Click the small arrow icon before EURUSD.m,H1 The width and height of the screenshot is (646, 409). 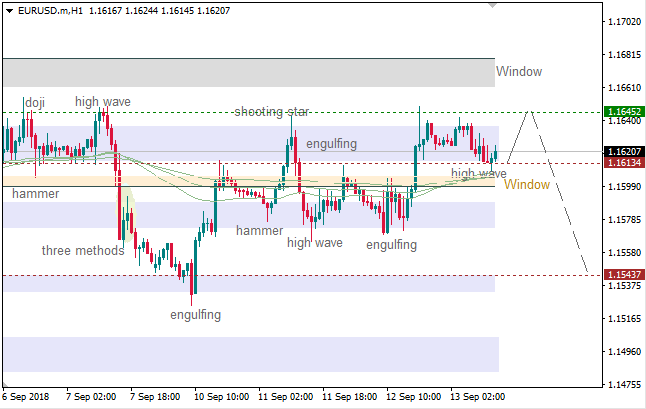tap(8, 9)
